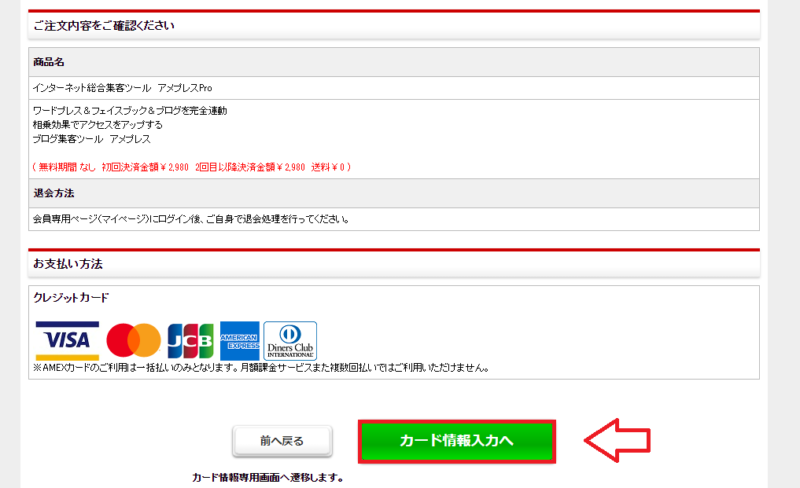
Task: Click the line ワードプレス&フェイスブック&ブログを完全連動
Action: tap(130, 111)
